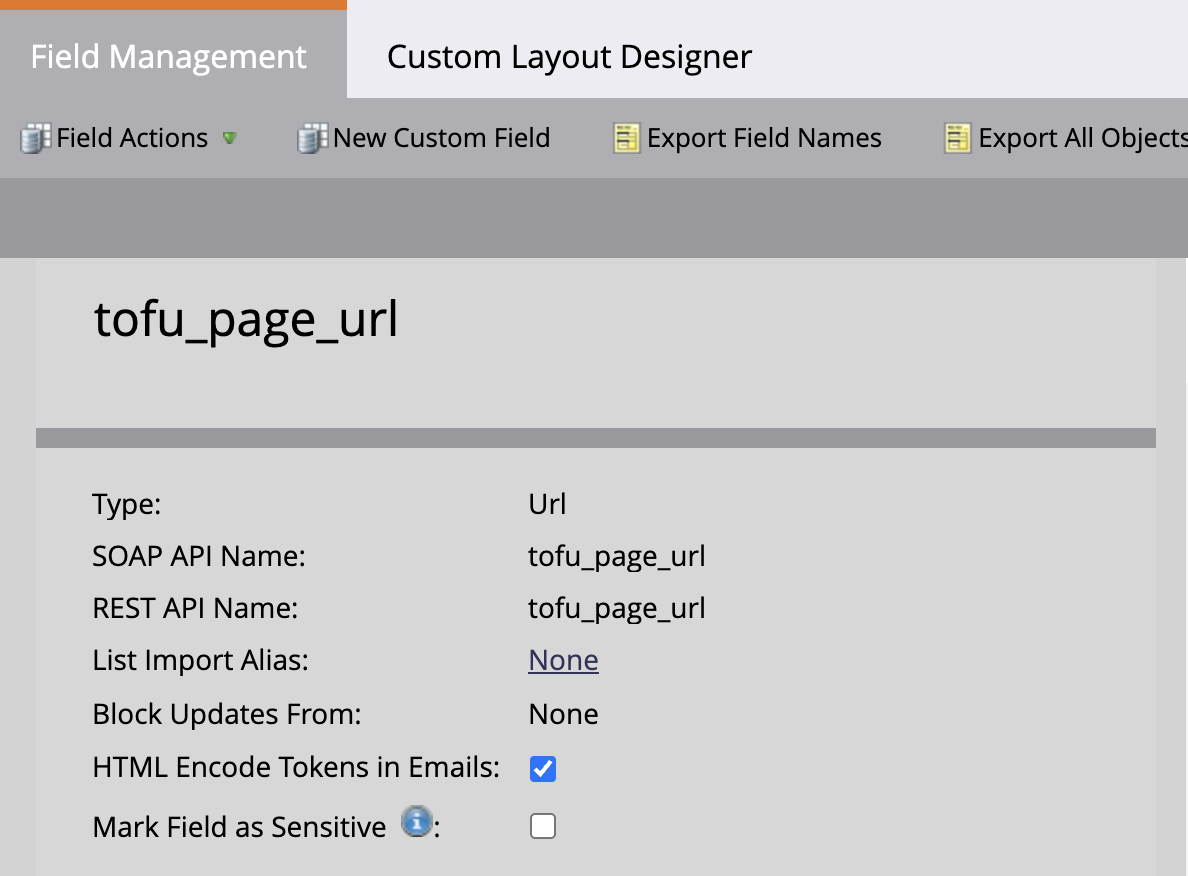Choose Export All Objects

point(1083,138)
